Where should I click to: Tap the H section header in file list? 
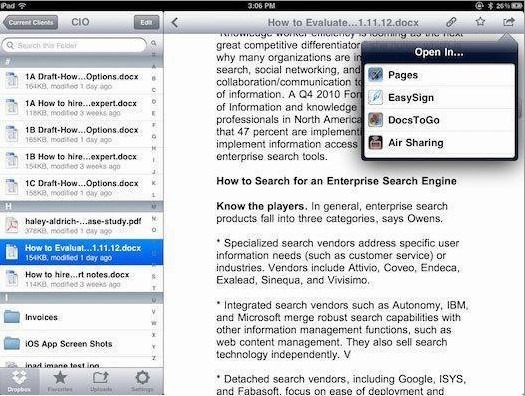click(x=81, y=207)
